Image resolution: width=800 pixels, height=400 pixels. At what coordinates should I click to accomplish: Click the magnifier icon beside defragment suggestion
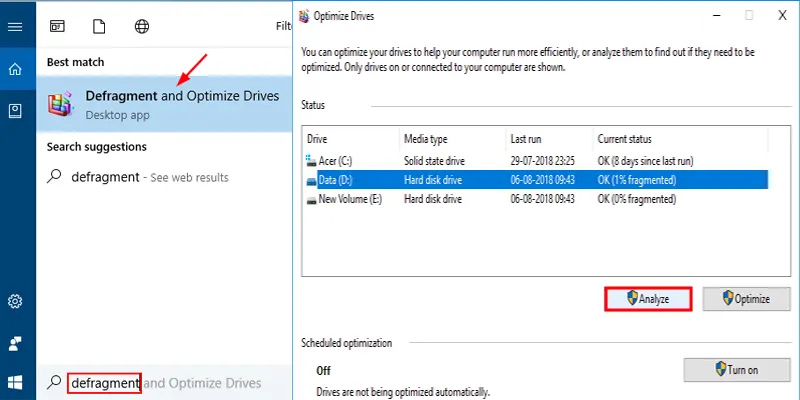[x=54, y=177]
